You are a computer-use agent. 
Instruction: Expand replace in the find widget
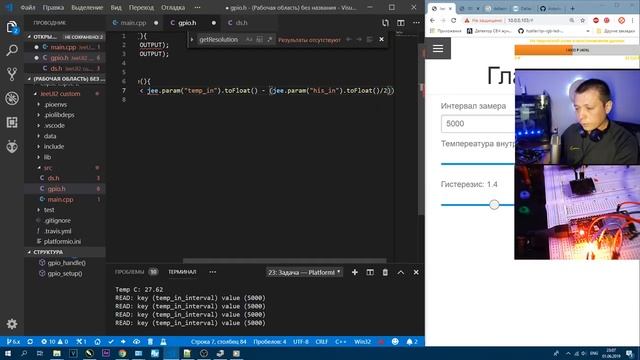pos(192,40)
